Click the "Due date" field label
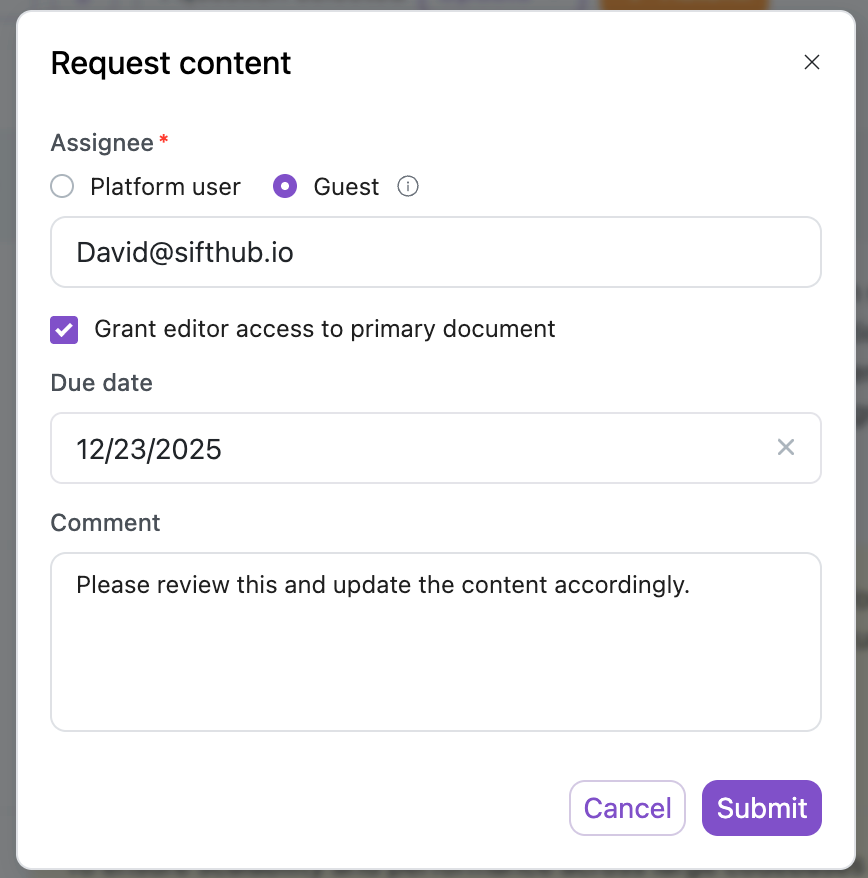 pyautogui.click(x=101, y=382)
